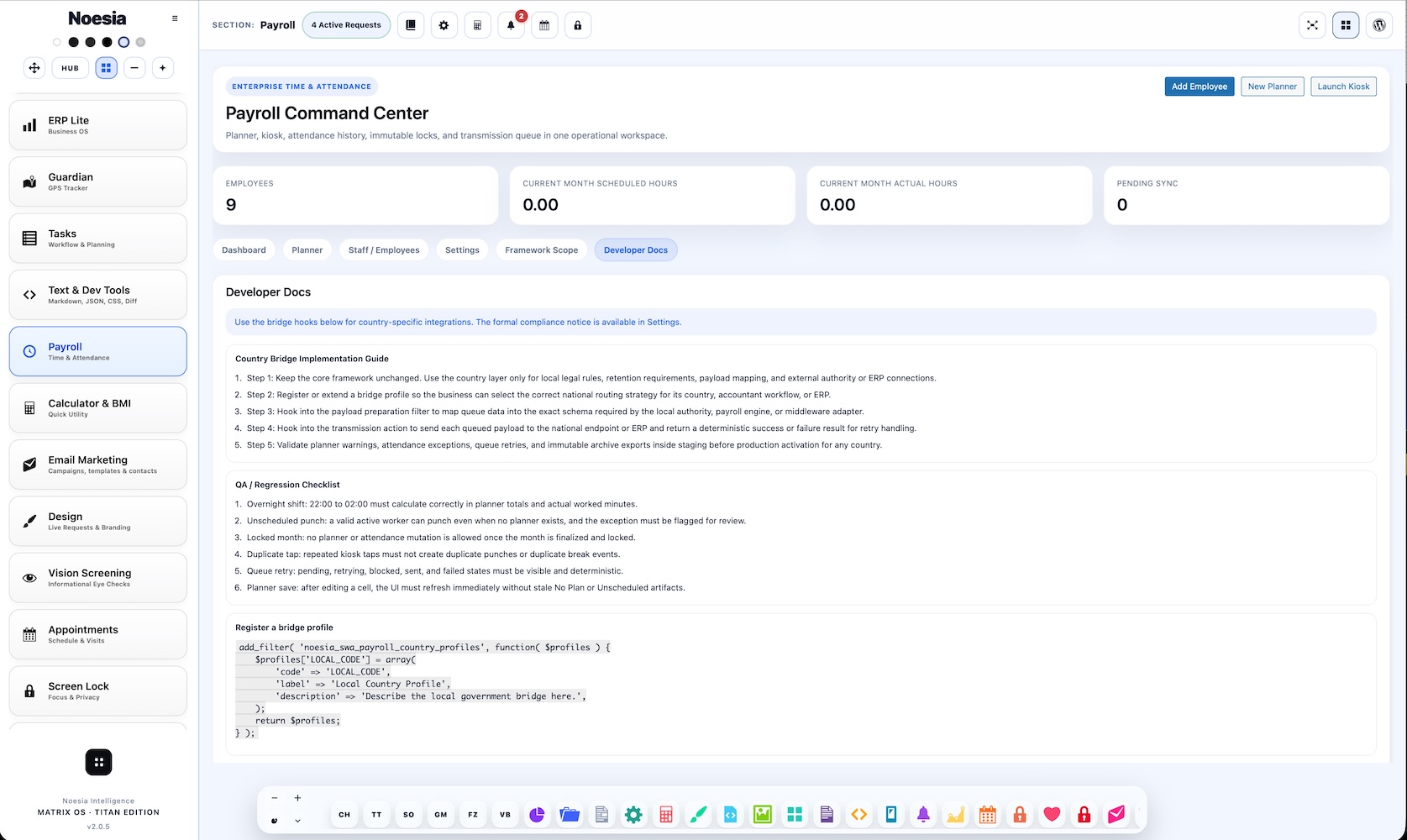Viewport: 1407px width, 840px height.
Task: Click the teal gear dock icon
Action: tap(633, 814)
